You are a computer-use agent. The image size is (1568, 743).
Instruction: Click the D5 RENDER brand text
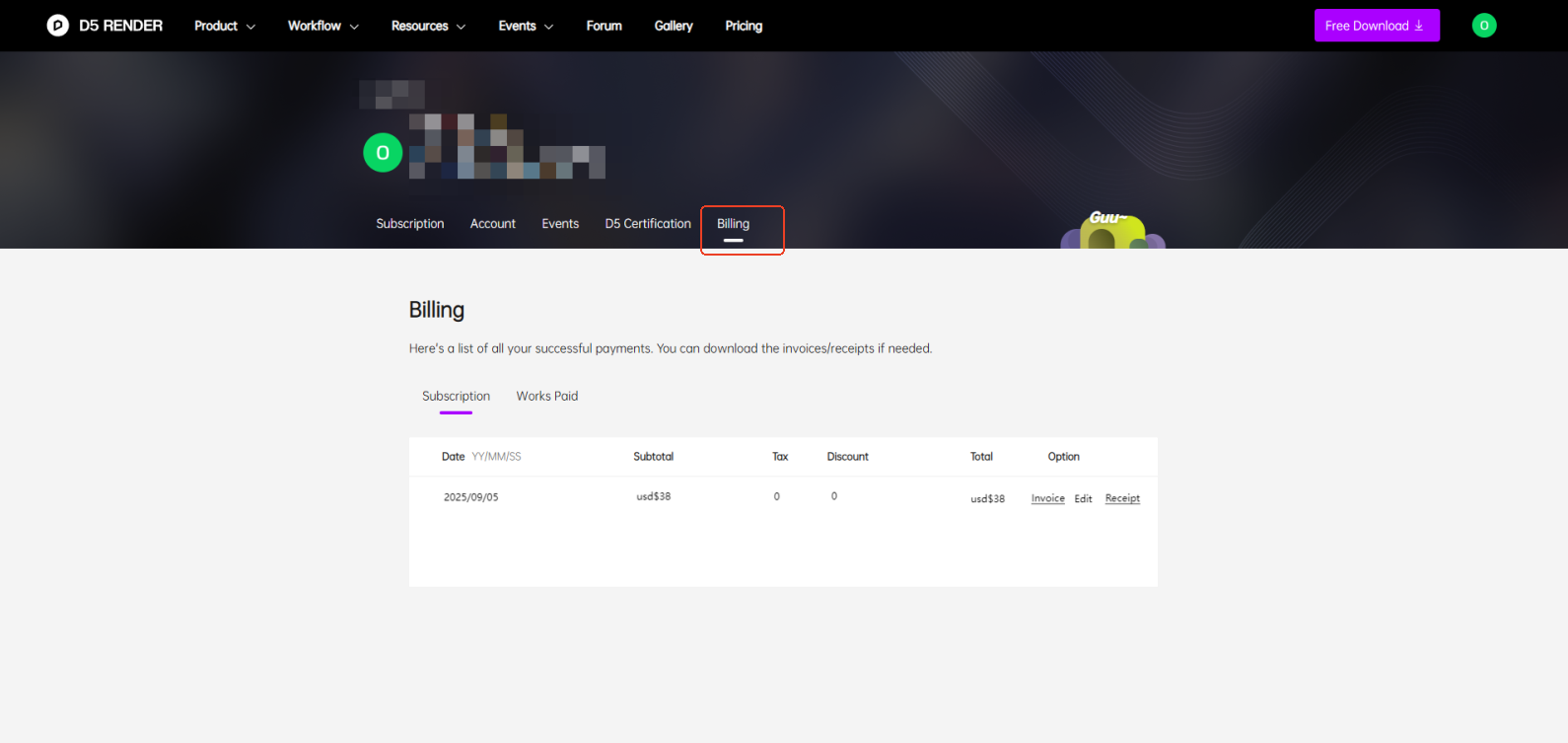(x=121, y=26)
